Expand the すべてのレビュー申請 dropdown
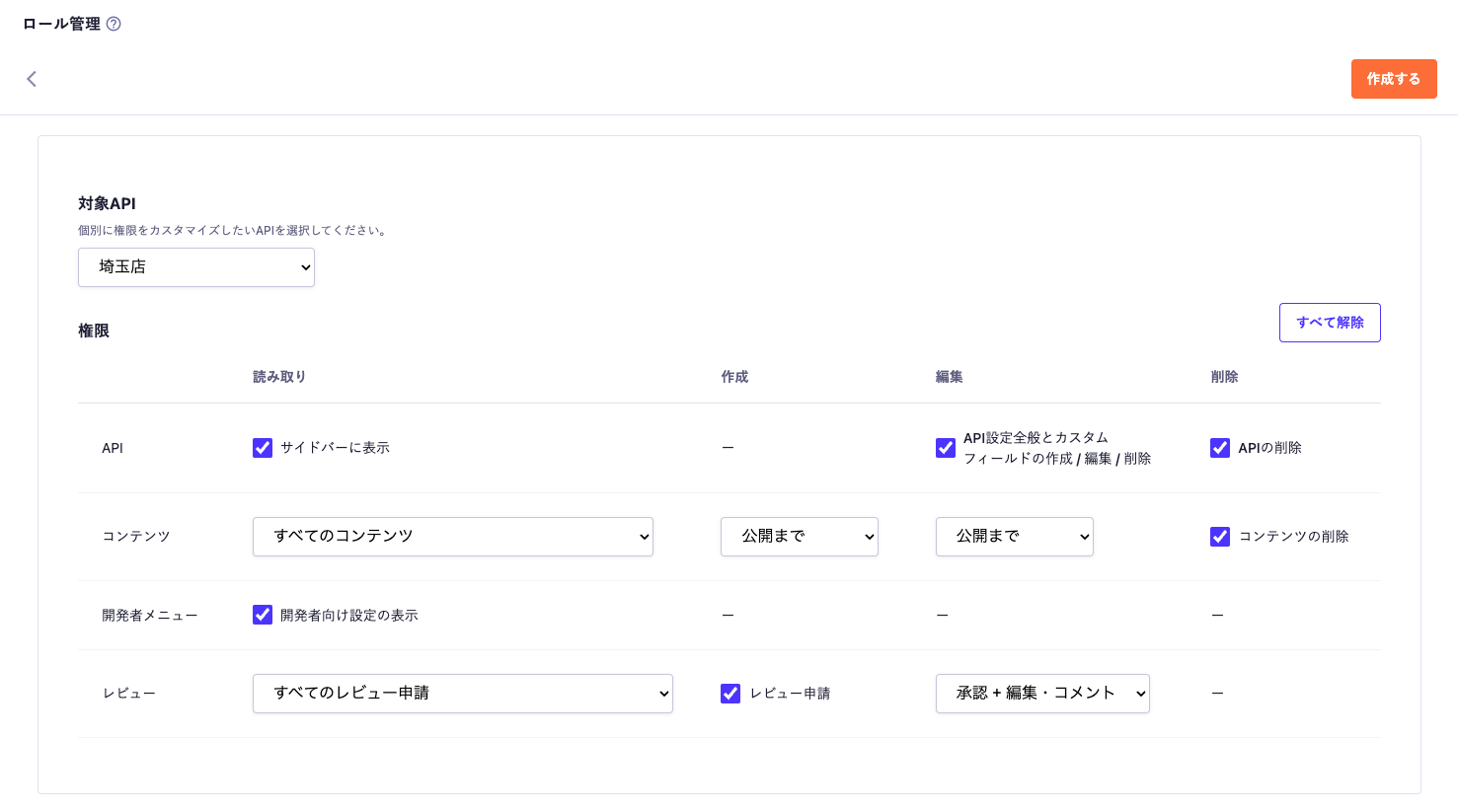Viewport: 1458px width, 812px height. point(462,694)
